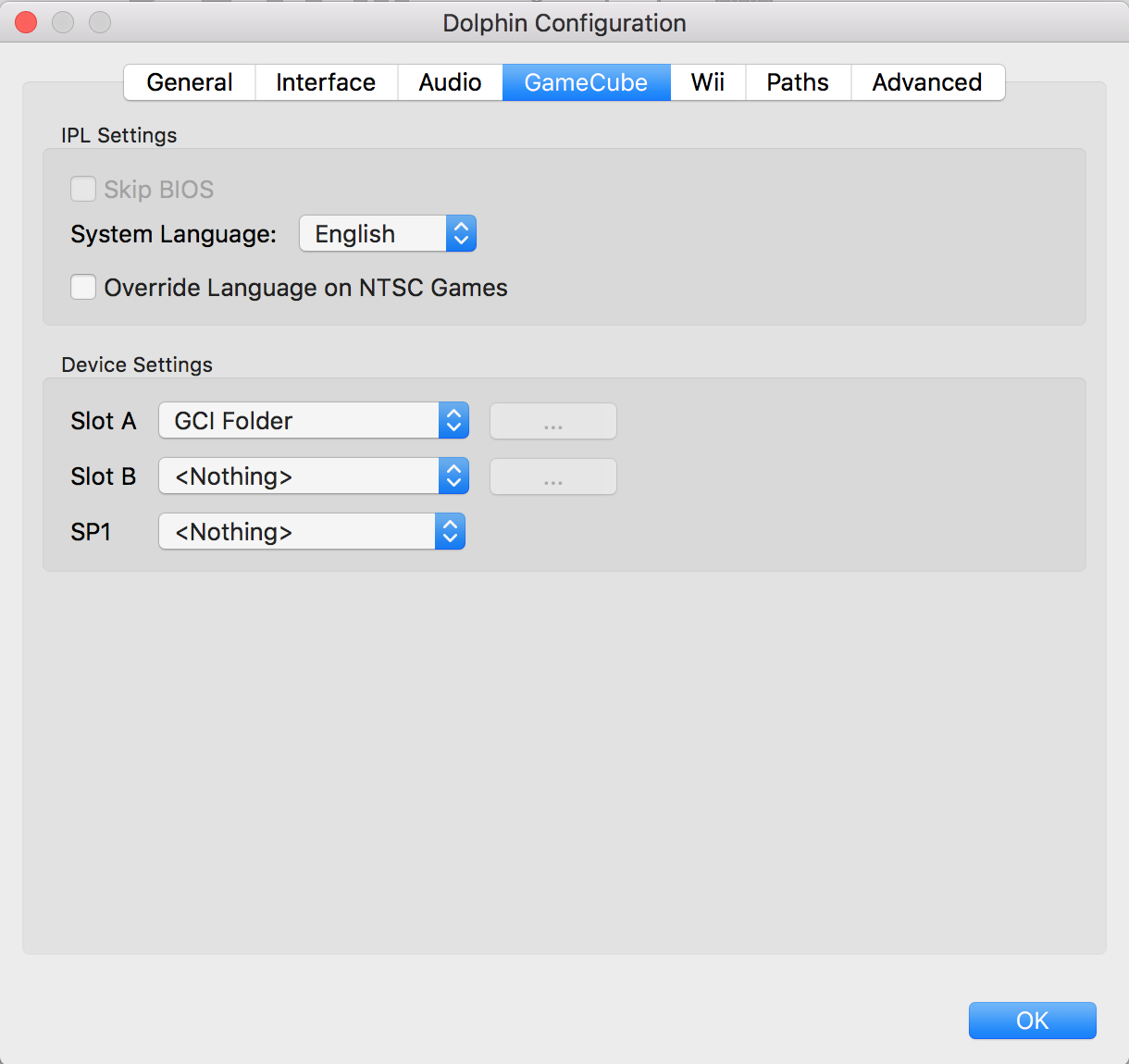
Task: Open the Interface tab
Action: 326,82
